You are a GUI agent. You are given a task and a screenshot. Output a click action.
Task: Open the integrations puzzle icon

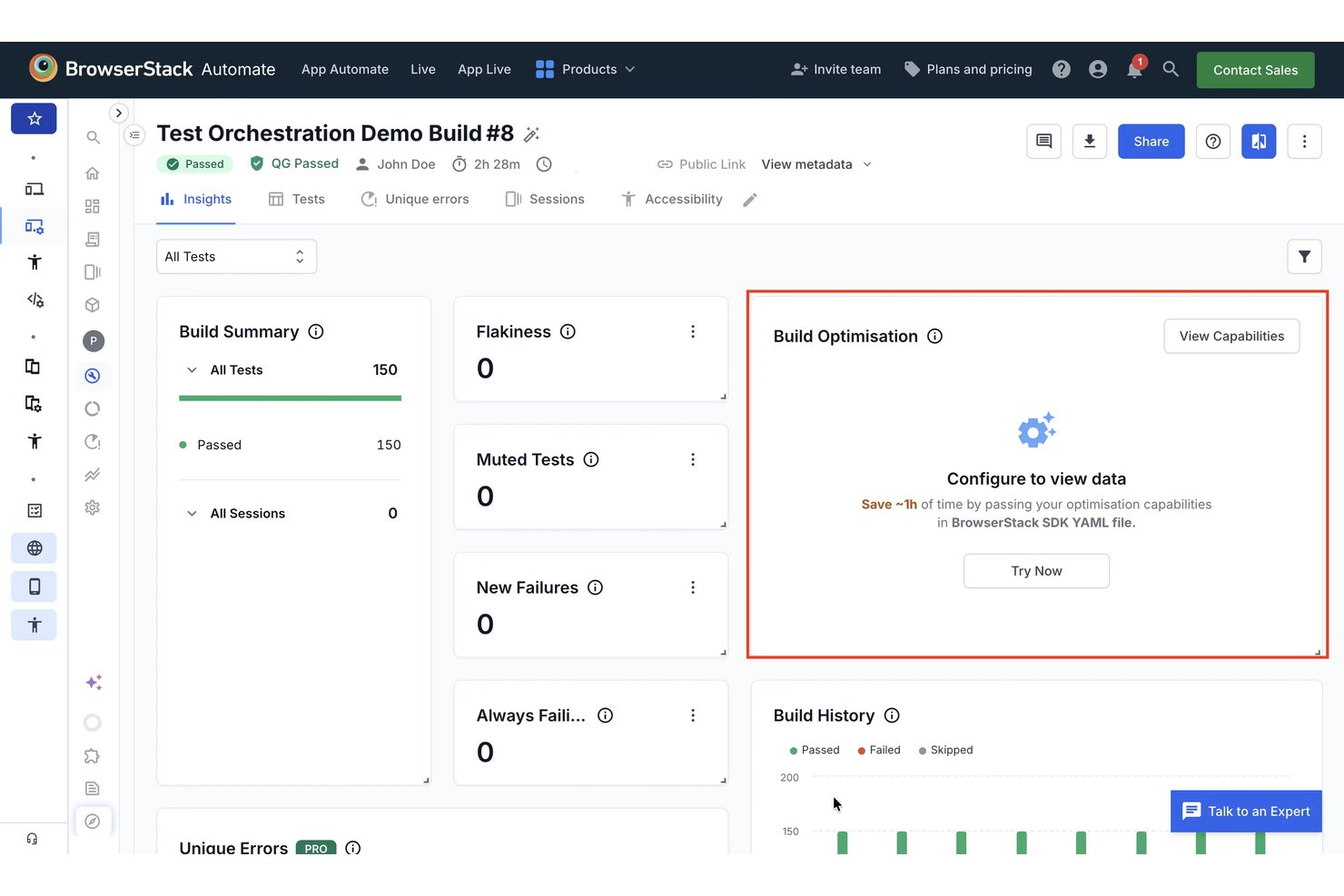coord(93,756)
